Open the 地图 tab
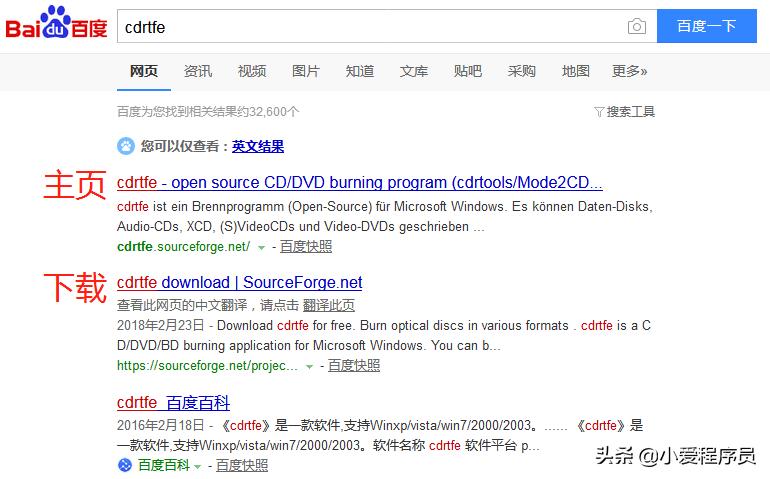 click(x=576, y=71)
